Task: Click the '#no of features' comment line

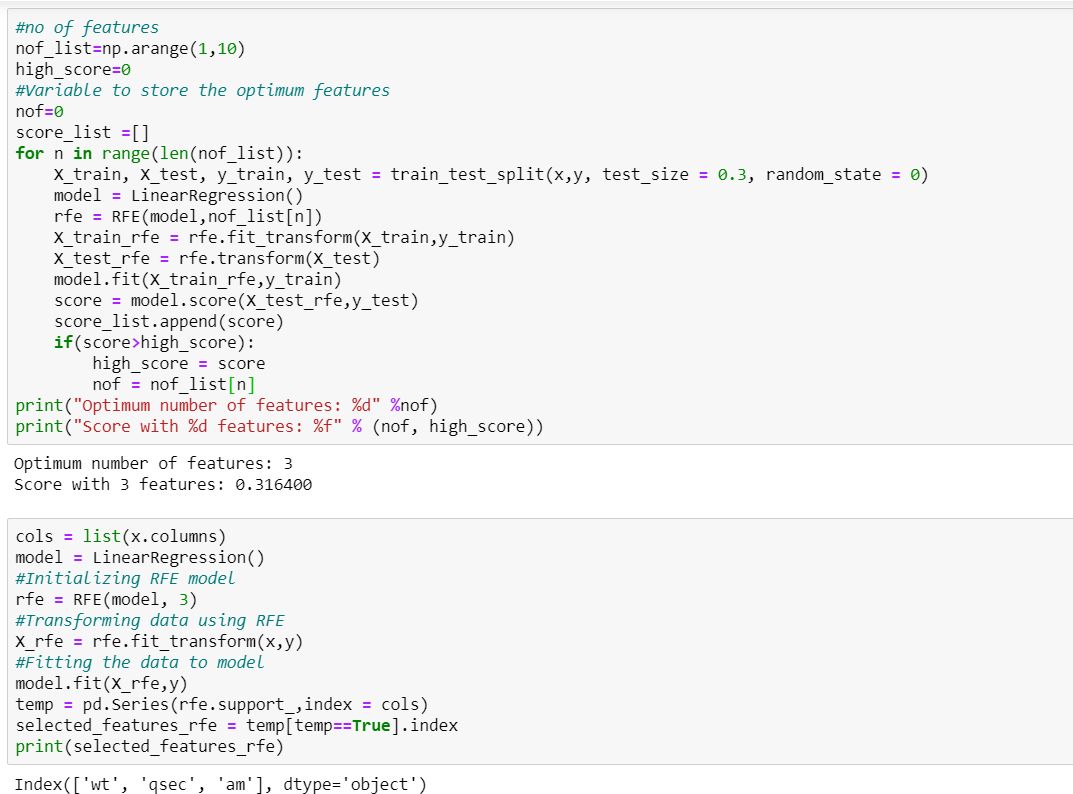Action: coord(87,27)
